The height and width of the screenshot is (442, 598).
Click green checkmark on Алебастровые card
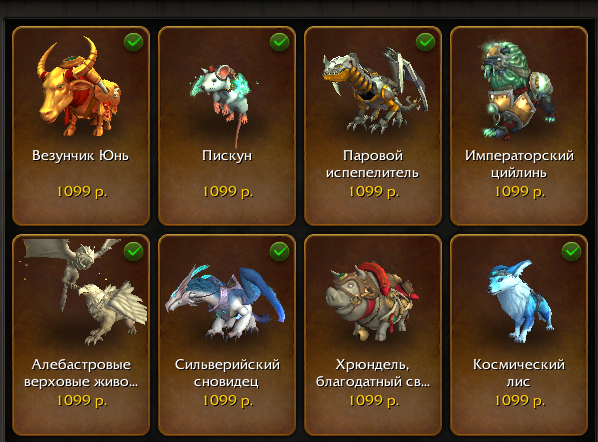(133, 251)
